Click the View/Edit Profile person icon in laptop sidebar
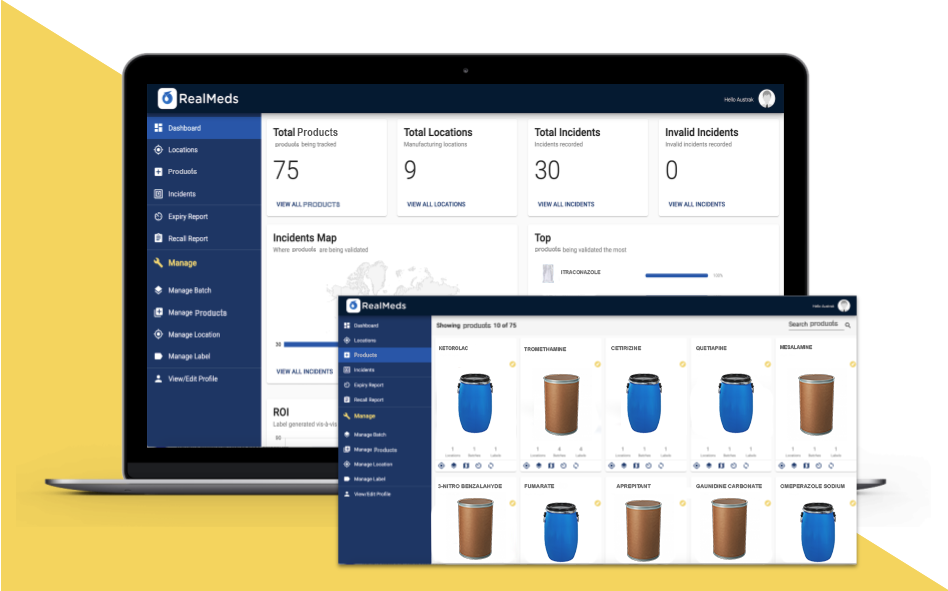 [158, 378]
